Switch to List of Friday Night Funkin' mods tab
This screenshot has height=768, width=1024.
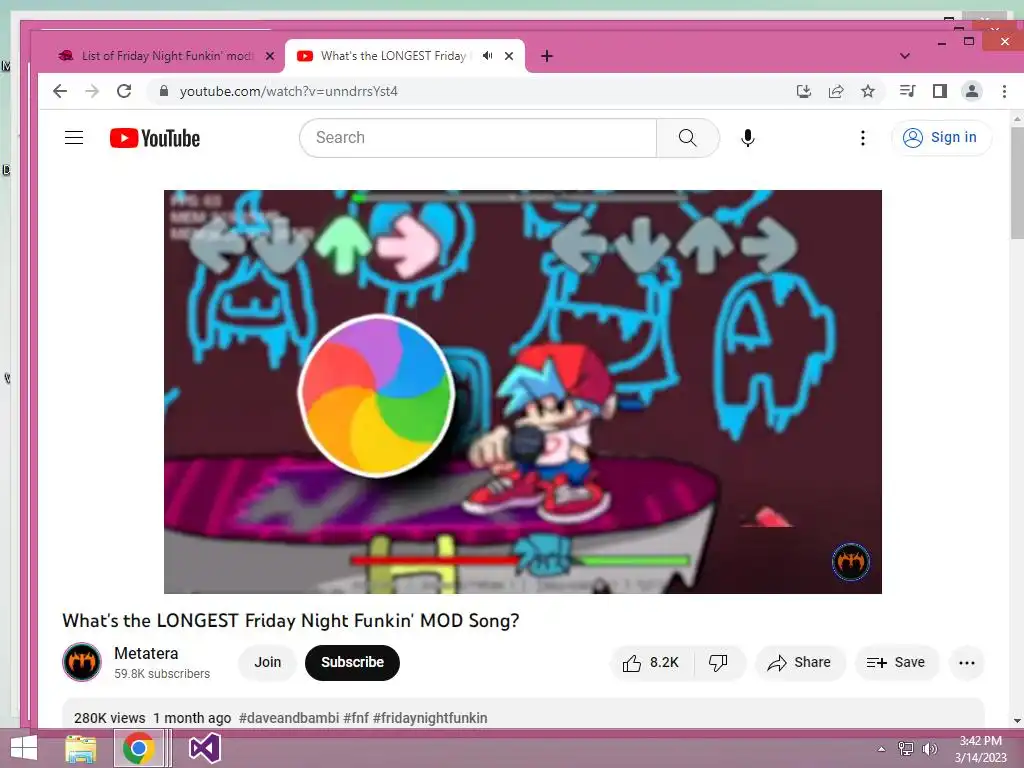tap(167, 56)
